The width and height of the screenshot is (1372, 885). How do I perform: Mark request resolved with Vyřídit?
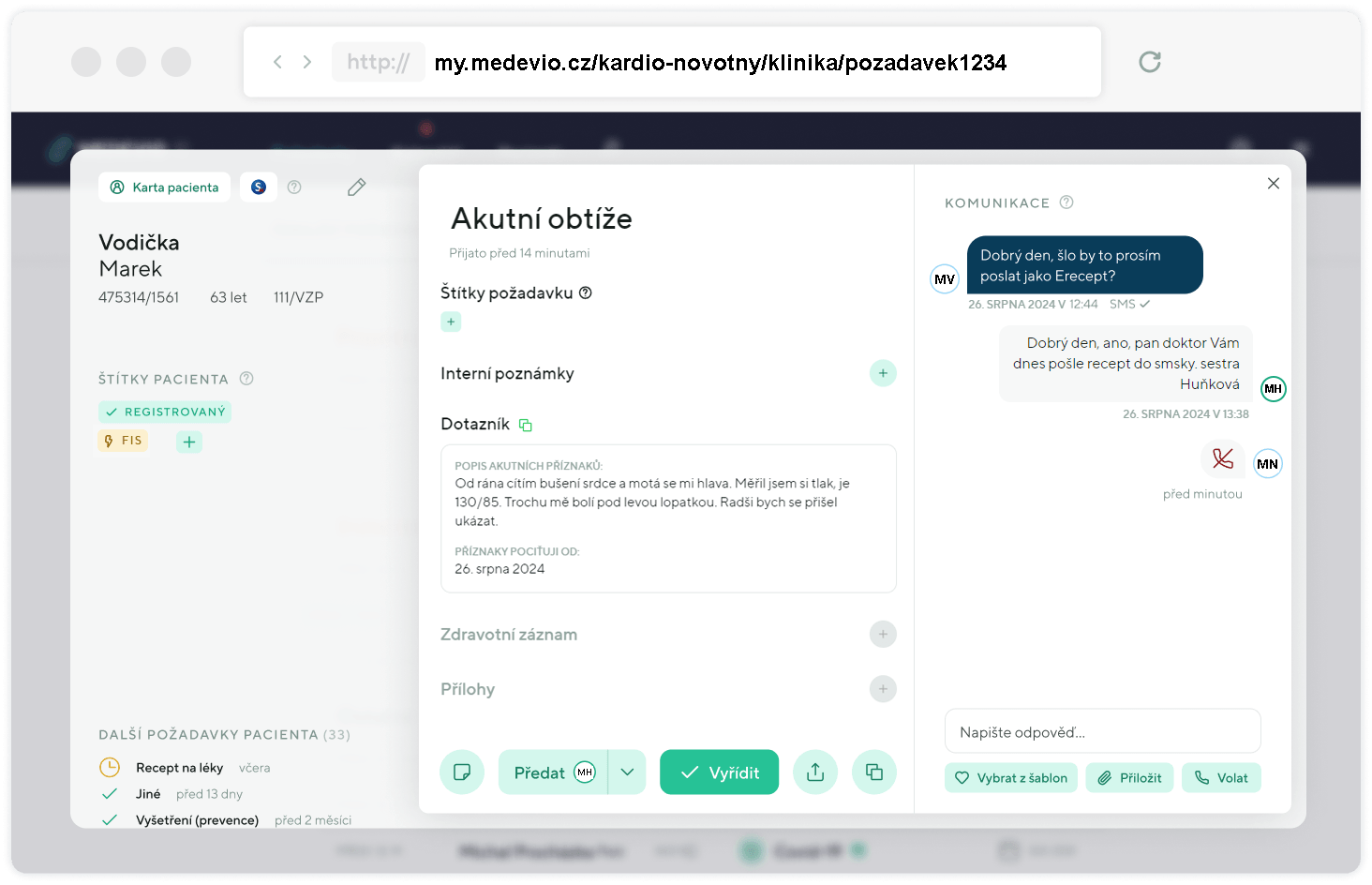tap(719, 772)
